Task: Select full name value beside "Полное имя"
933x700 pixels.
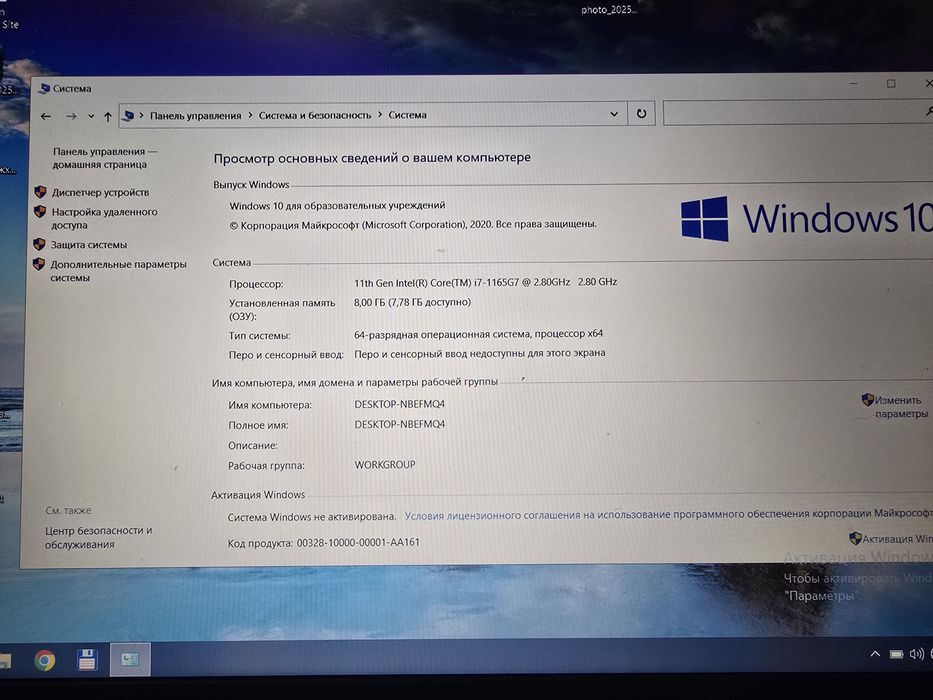Action: pyautogui.click(x=400, y=424)
